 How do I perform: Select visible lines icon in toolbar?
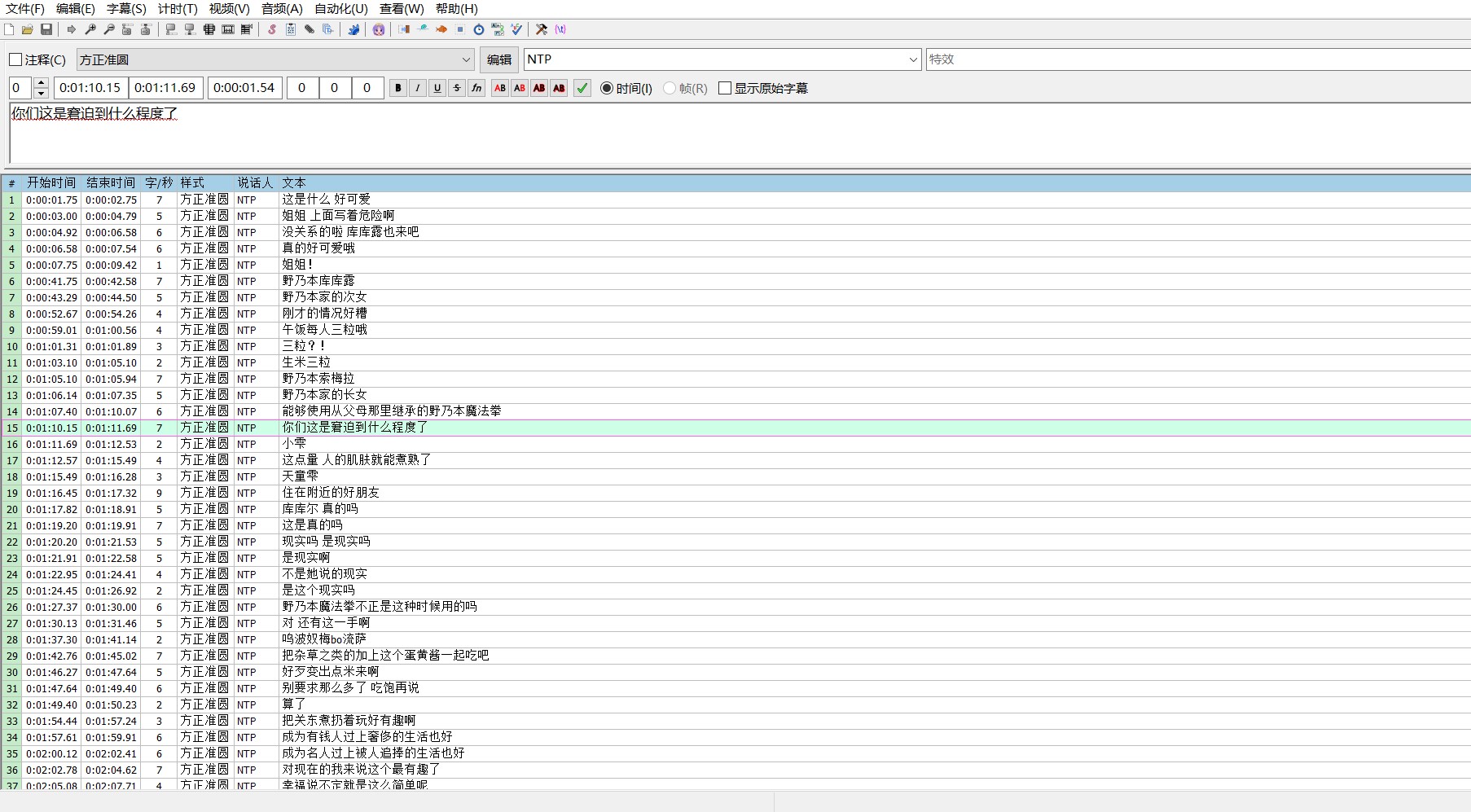209,29
